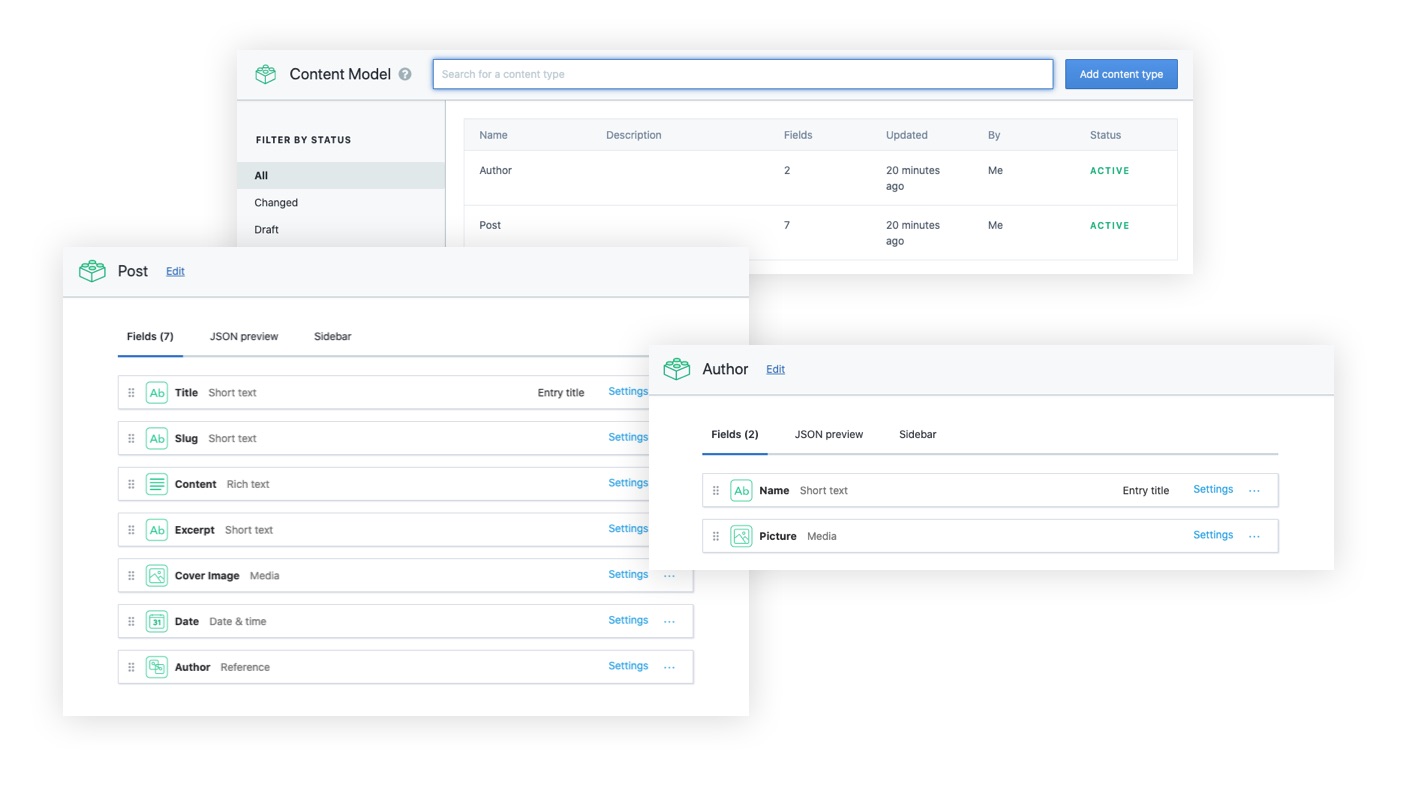Open more actions for Cover Image field
The image size is (1410, 799).
(670, 576)
